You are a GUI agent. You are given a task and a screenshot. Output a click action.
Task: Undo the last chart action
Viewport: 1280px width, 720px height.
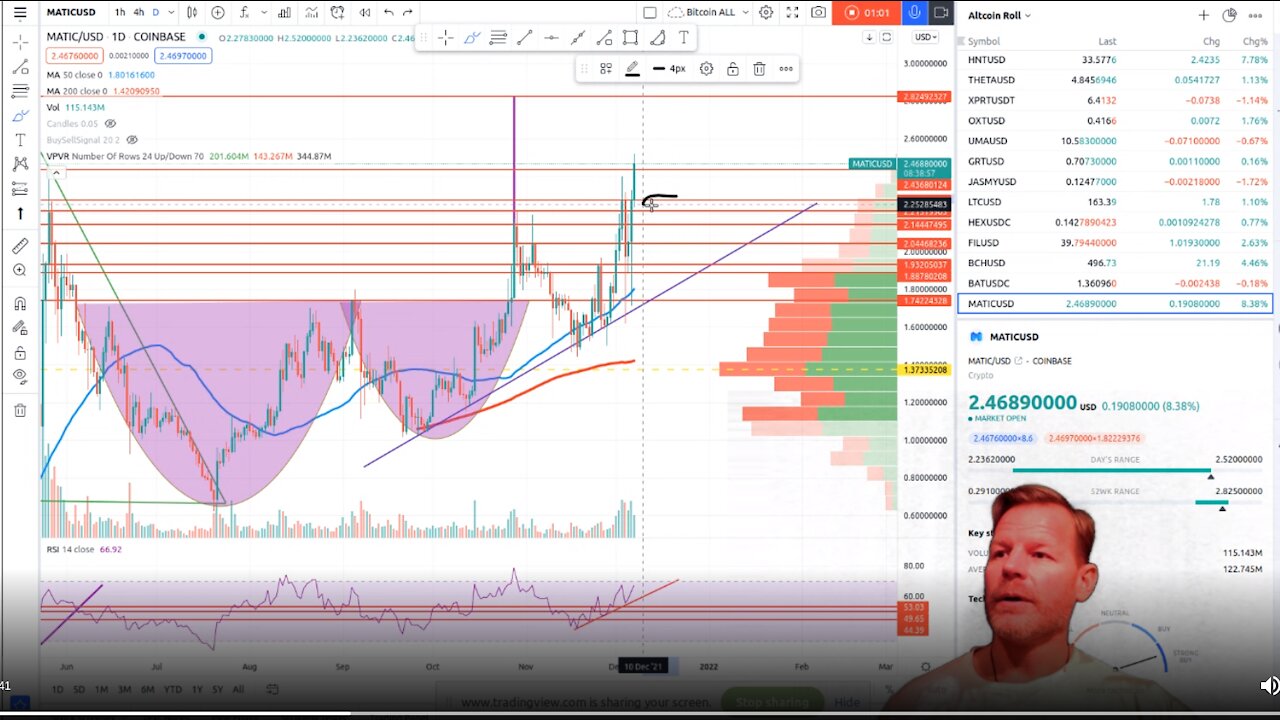[x=389, y=12]
